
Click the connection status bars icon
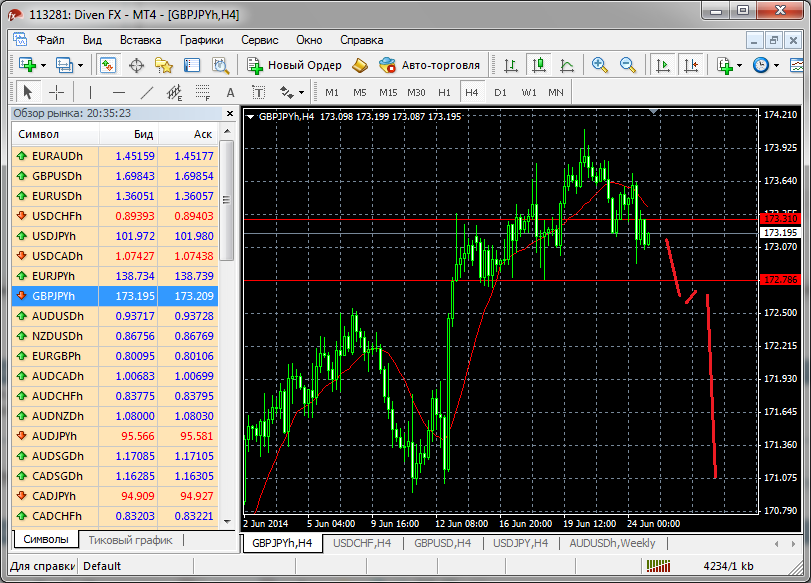(x=658, y=566)
